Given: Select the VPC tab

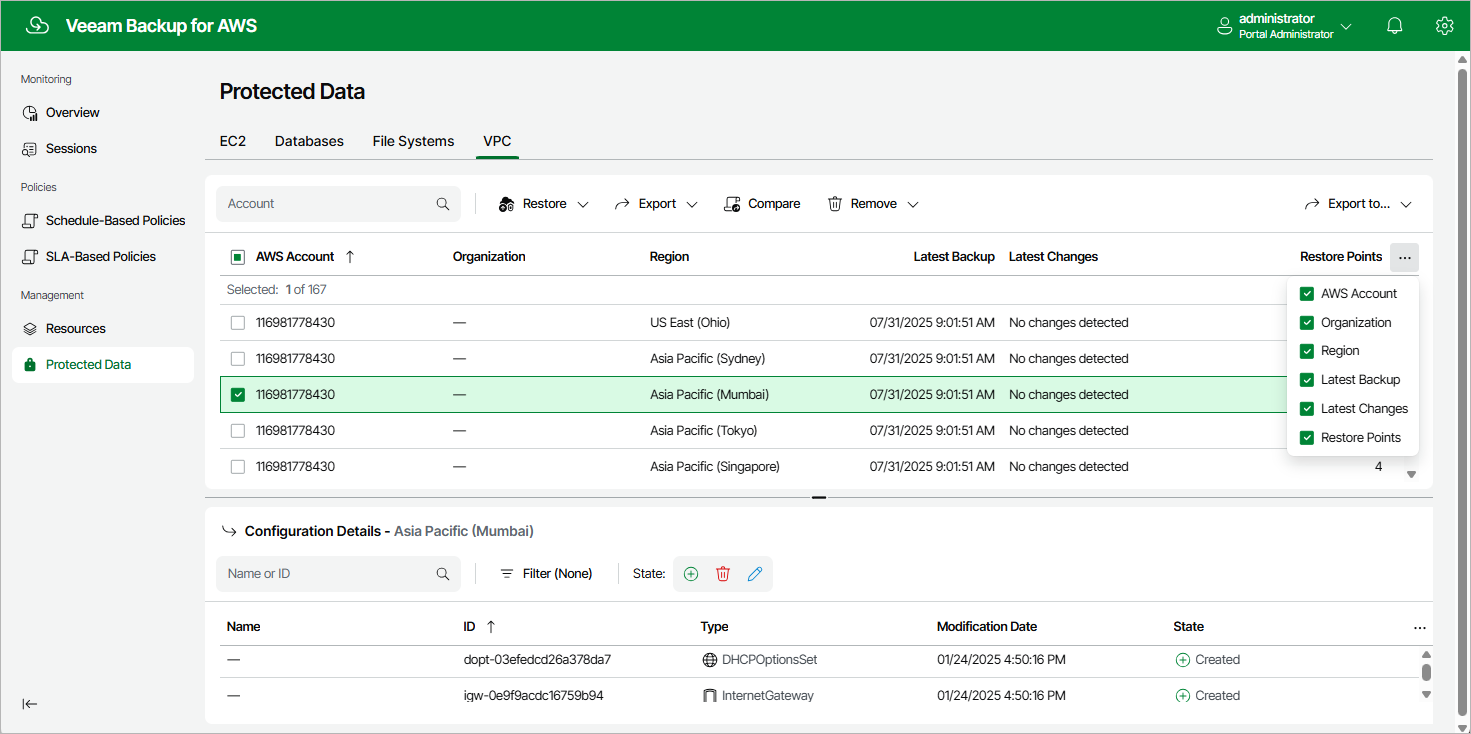Looking at the screenshot, I should click(498, 142).
